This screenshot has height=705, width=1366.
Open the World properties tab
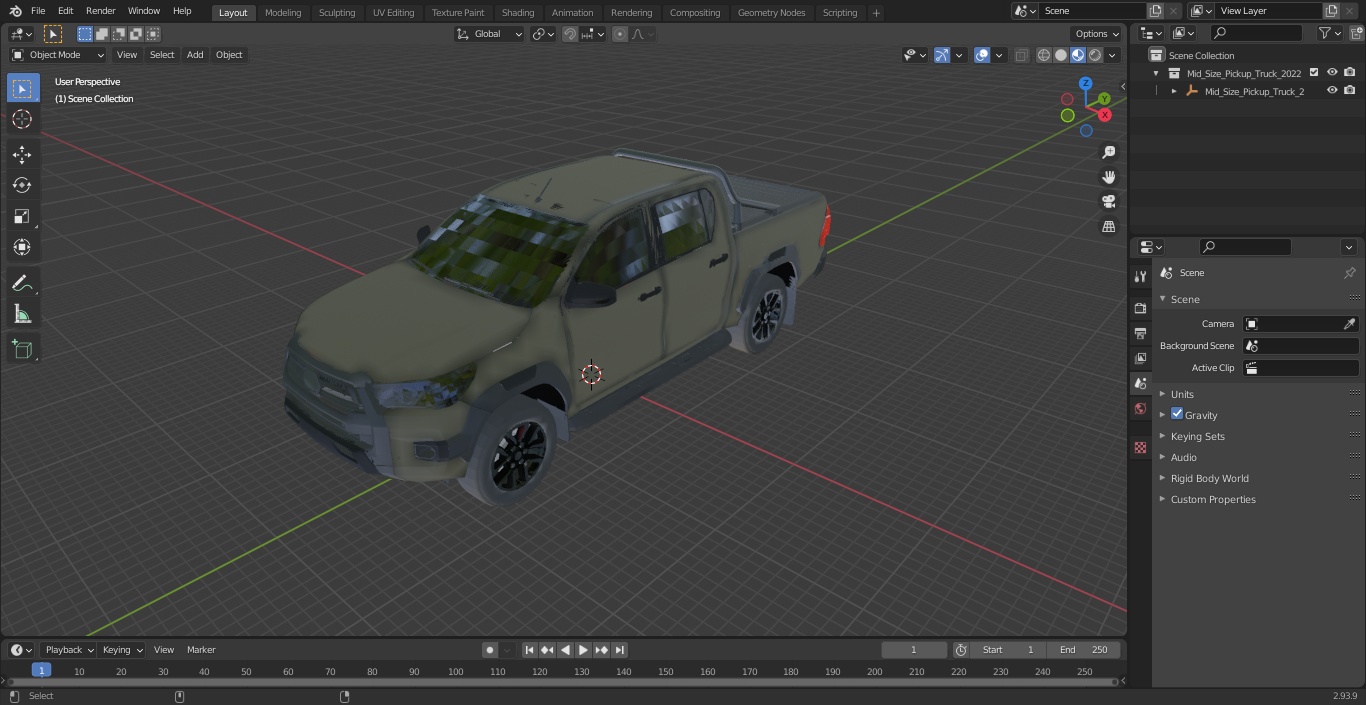pyautogui.click(x=1140, y=408)
